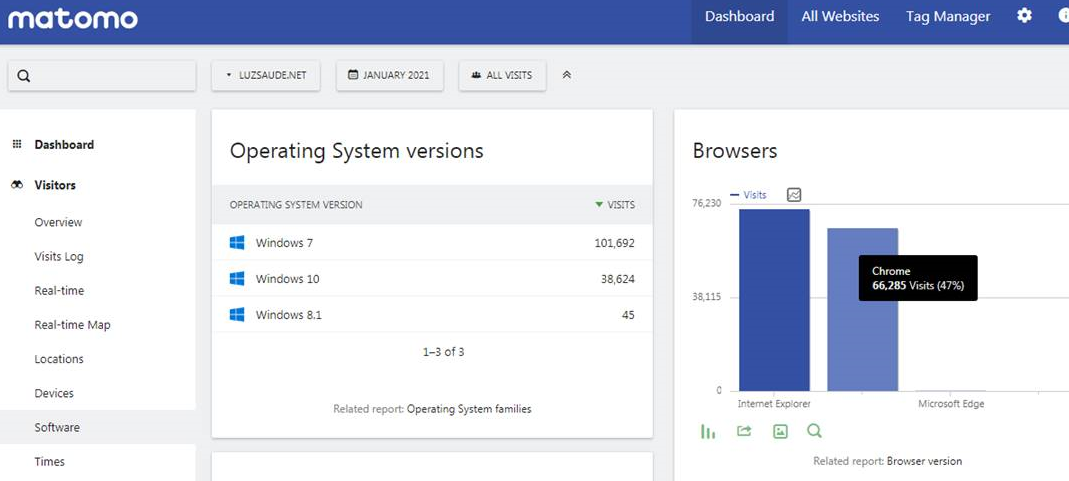The image size is (1069, 481).
Task: Click the Windows 7 logo icon
Action: click(237, 243)
